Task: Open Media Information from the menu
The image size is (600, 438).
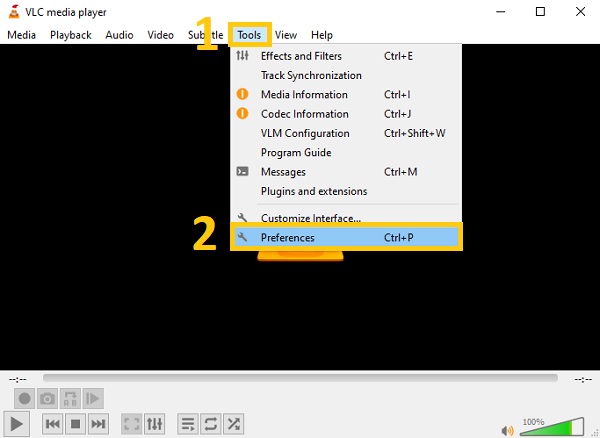Action: coord(346,94)
